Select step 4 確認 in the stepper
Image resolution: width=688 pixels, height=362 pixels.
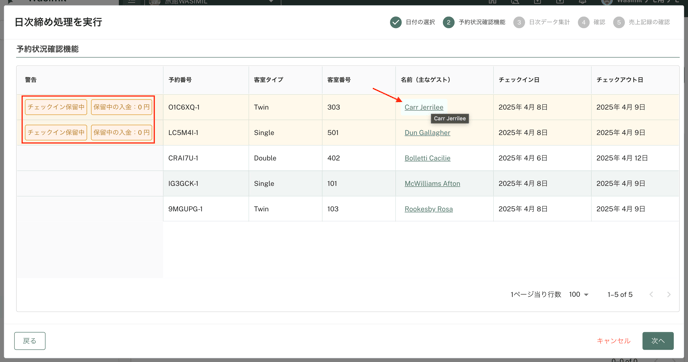[x=591, y=22]
